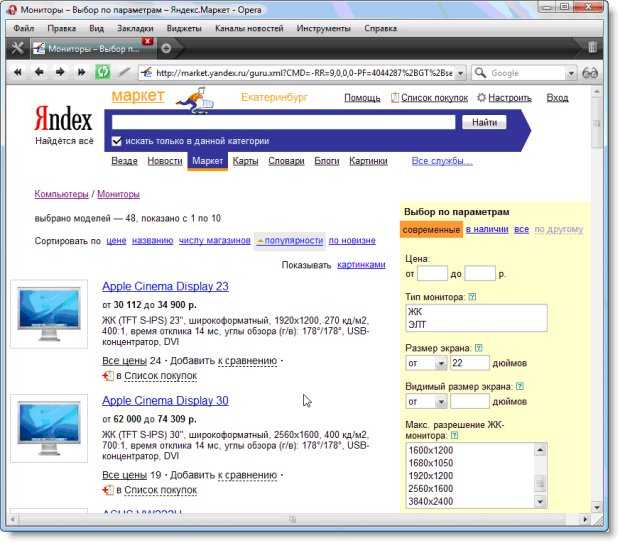620x543 pixels.
Task: Show results as картинками
Action: coord(361,265)
